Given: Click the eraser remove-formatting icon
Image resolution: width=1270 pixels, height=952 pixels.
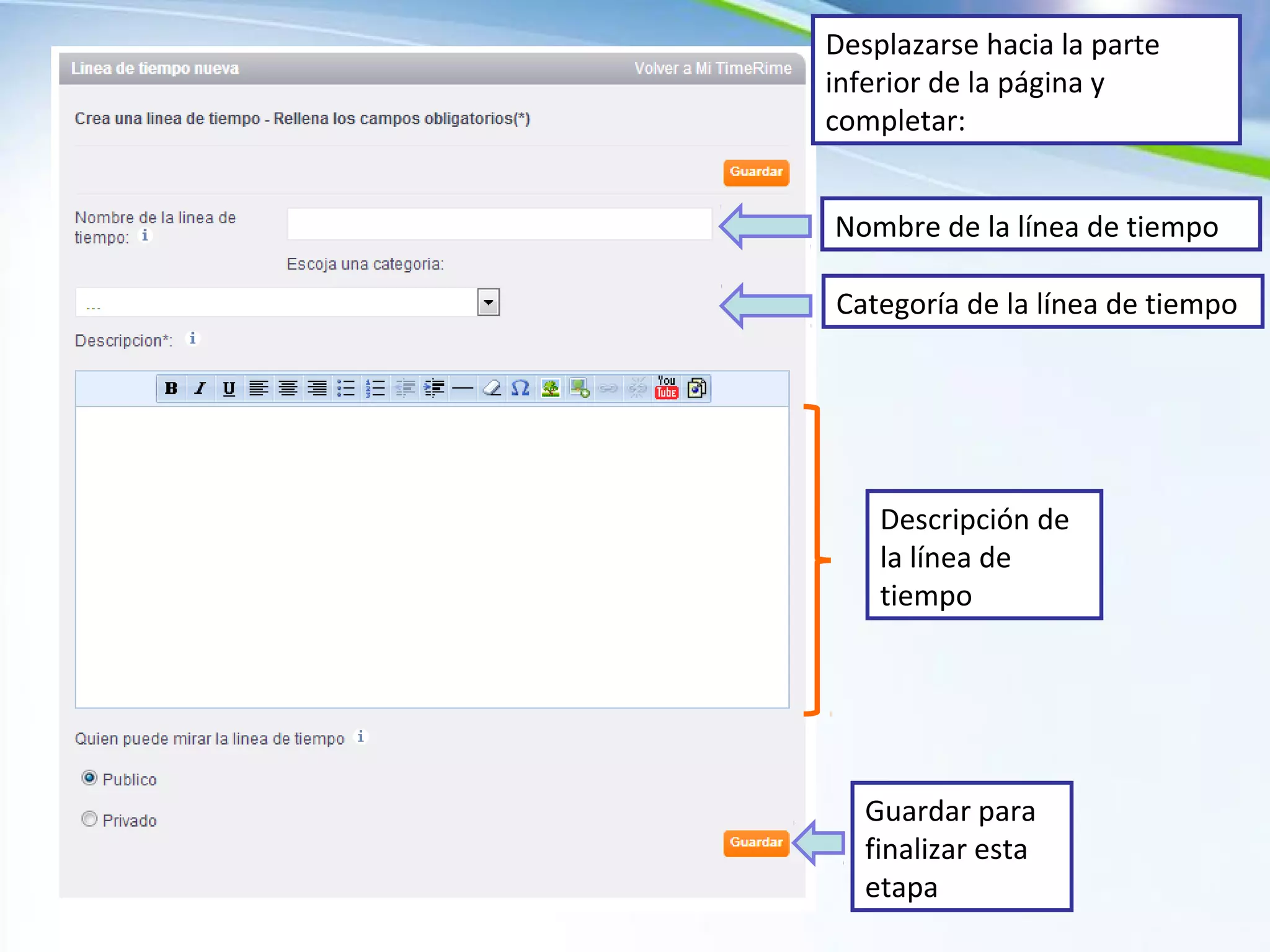Looking at the screenshot, I should tap(492, 389).
